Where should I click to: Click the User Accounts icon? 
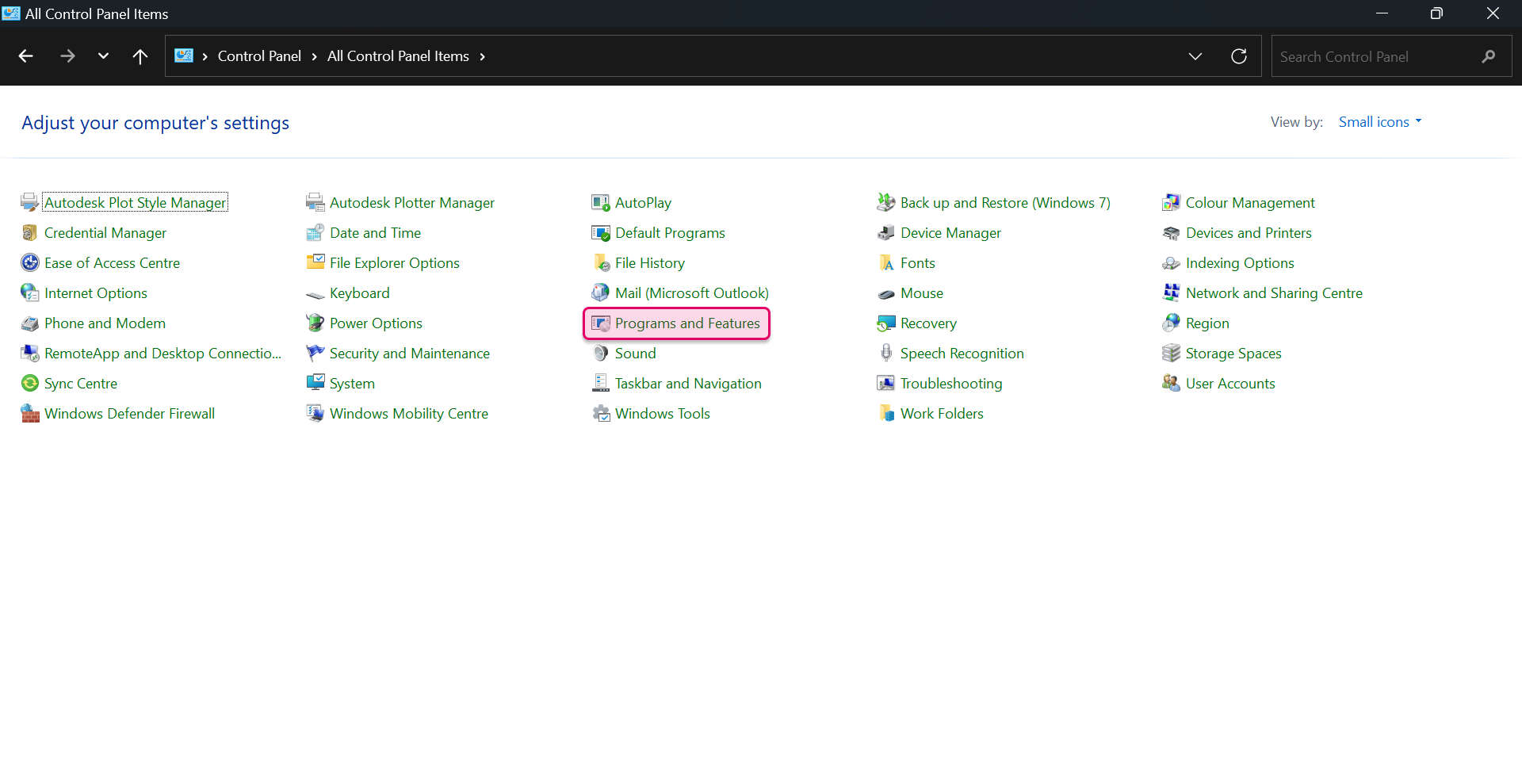[x=1172, y=384]
